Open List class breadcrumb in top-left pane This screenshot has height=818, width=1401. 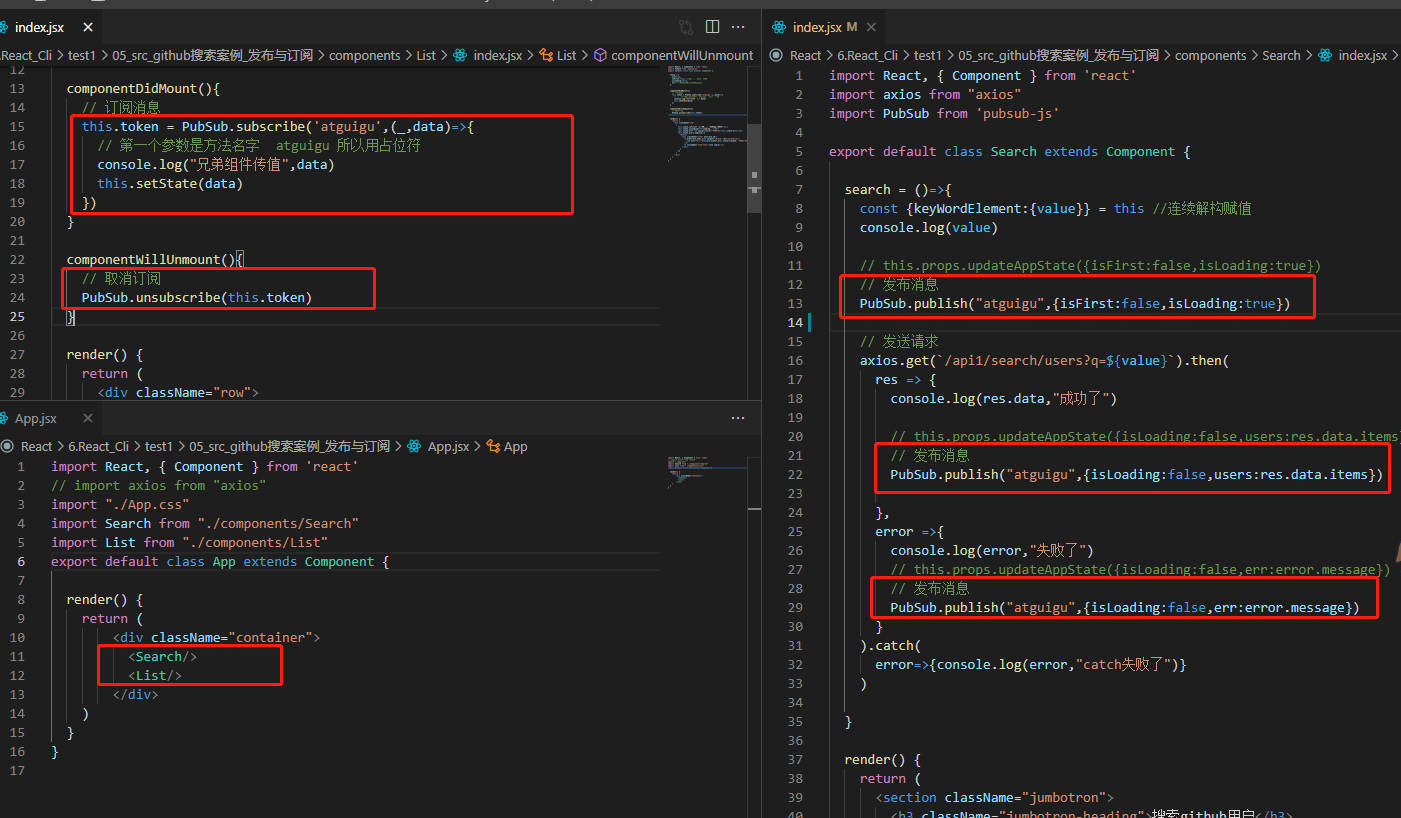pyautogui.click(x=567, y=55)
